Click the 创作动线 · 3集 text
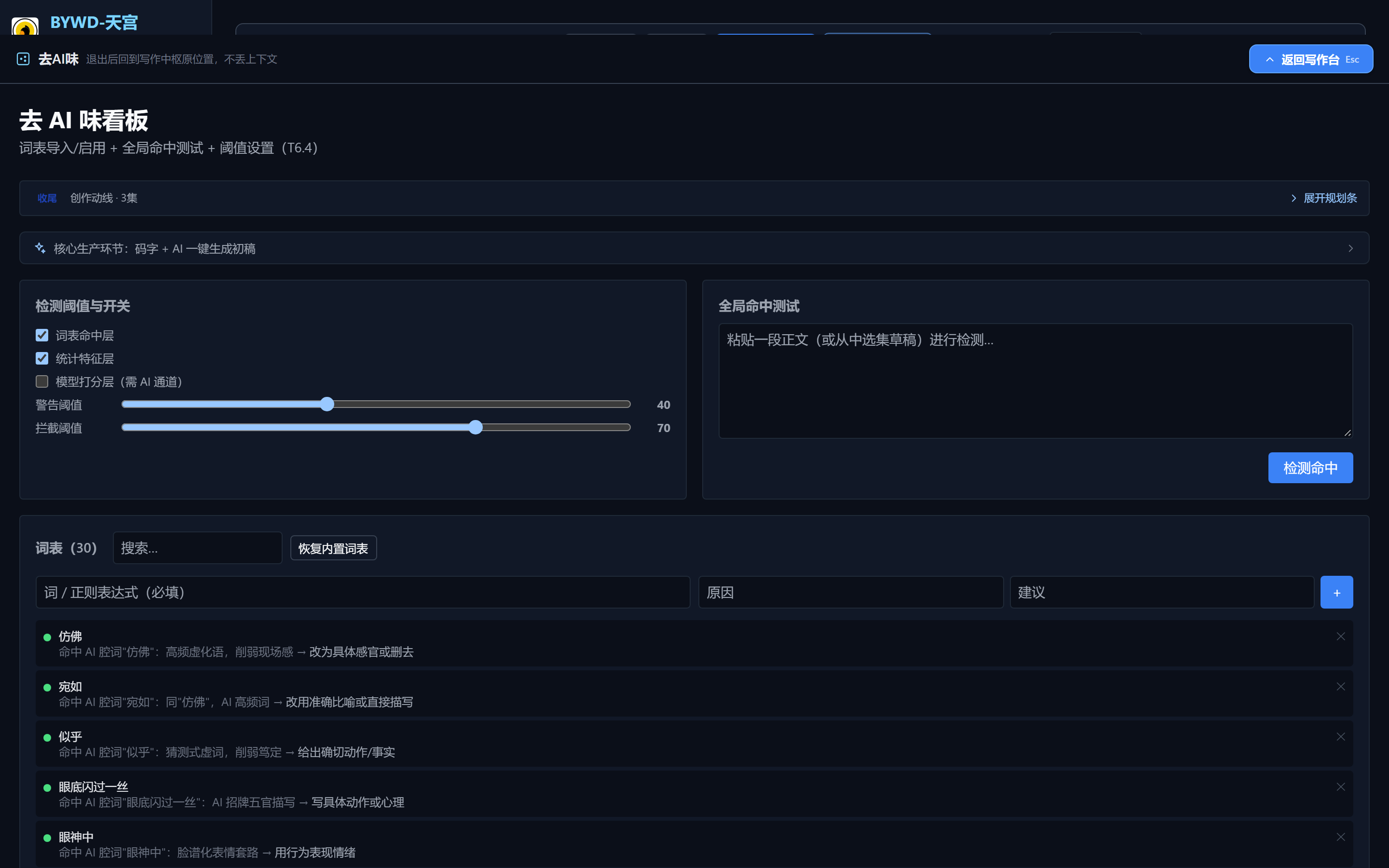 pyautogui.click(x=104, y=198)
